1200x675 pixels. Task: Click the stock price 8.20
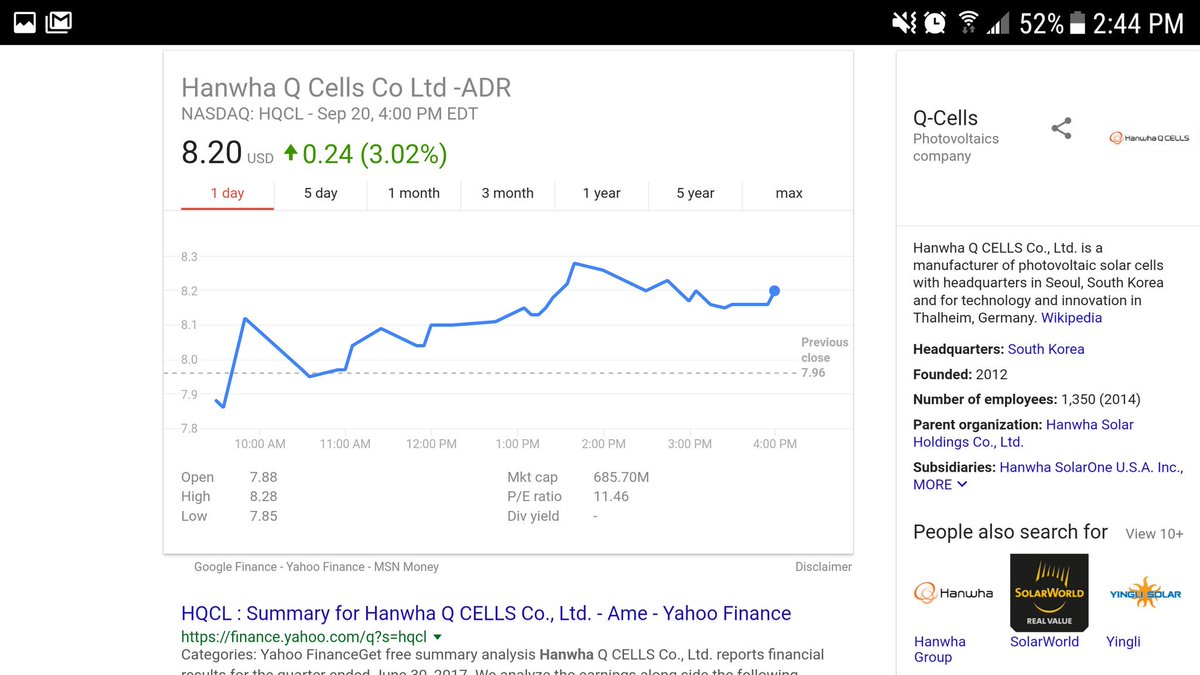[211, 153]
